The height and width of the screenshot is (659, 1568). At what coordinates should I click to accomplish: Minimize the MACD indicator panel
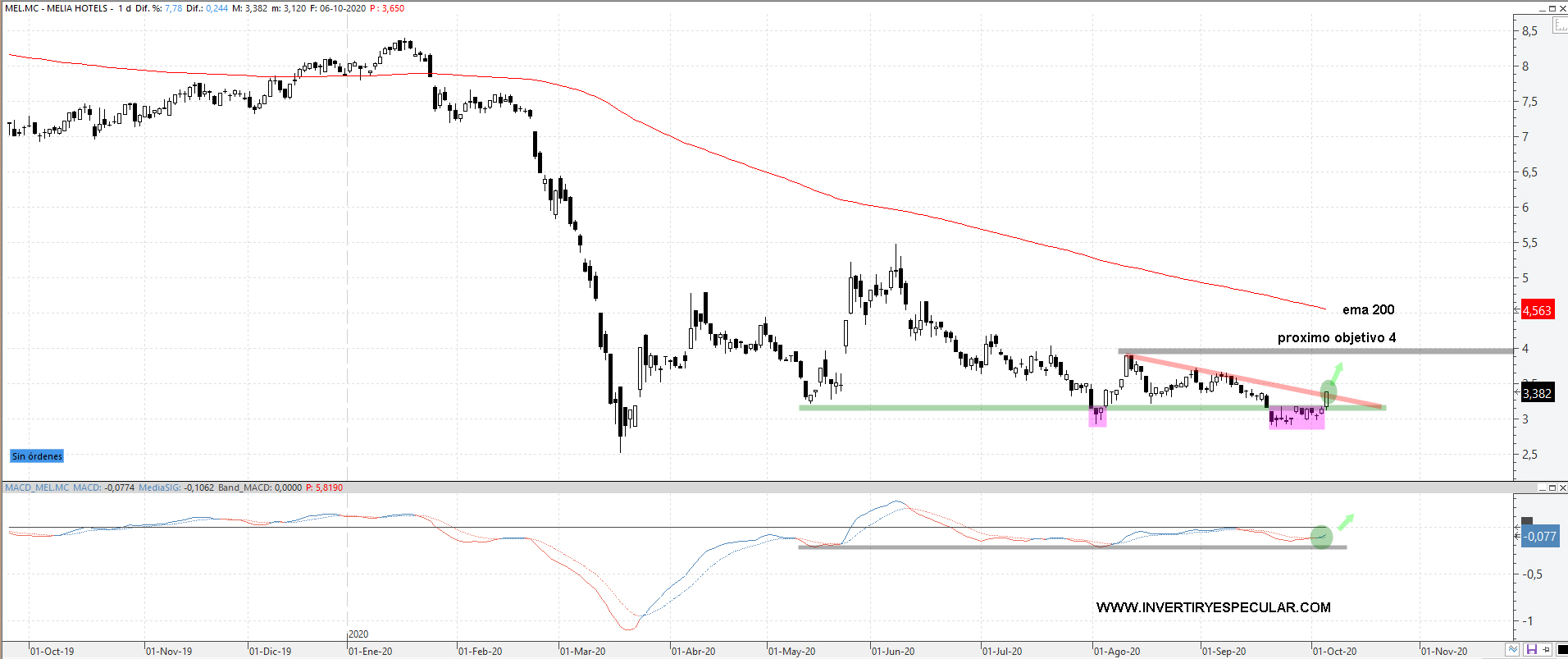coord(1541,487)
